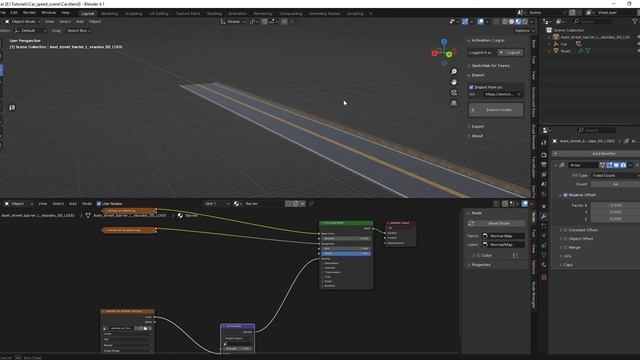Toggle Array modifier render display icon
This screenshot has height=360, width=640.
point(623,165)
